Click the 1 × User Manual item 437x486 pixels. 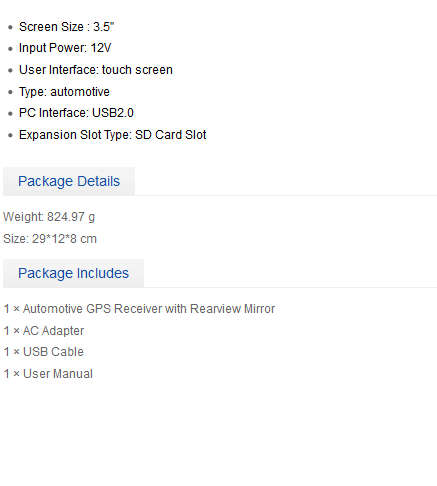[48, 374]
